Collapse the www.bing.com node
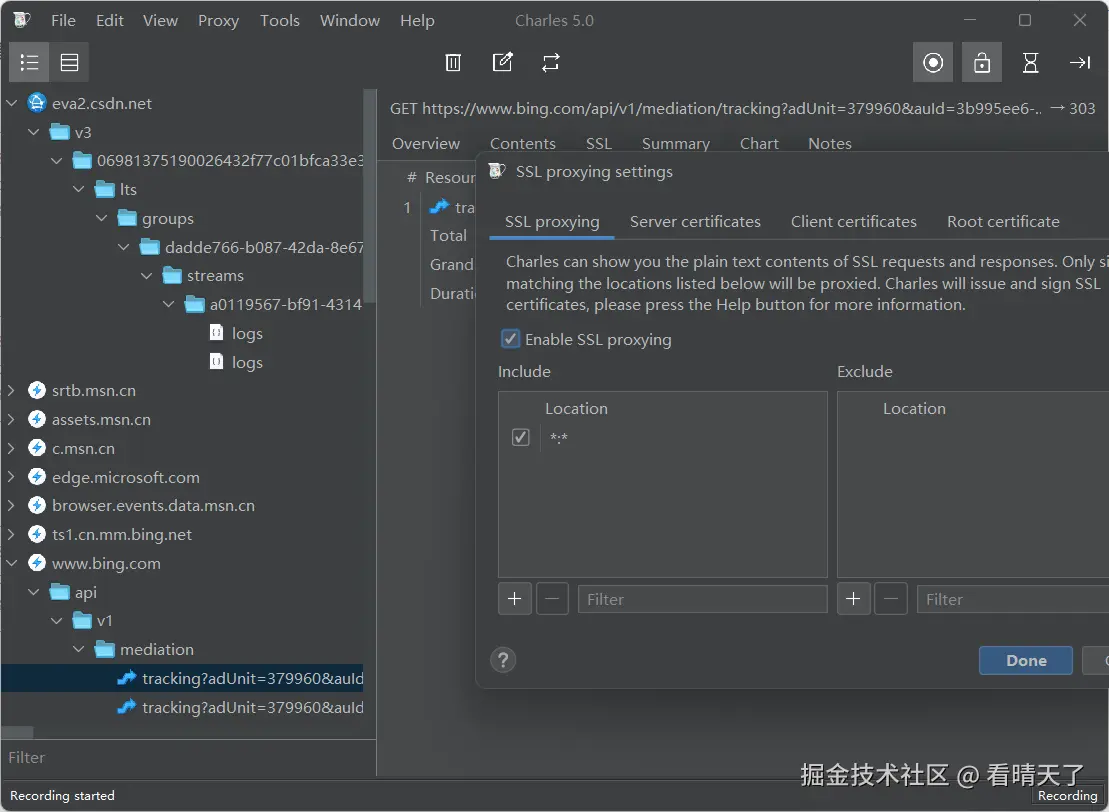The height and width of the screenshot is (812, 1109). coord(11,564)
